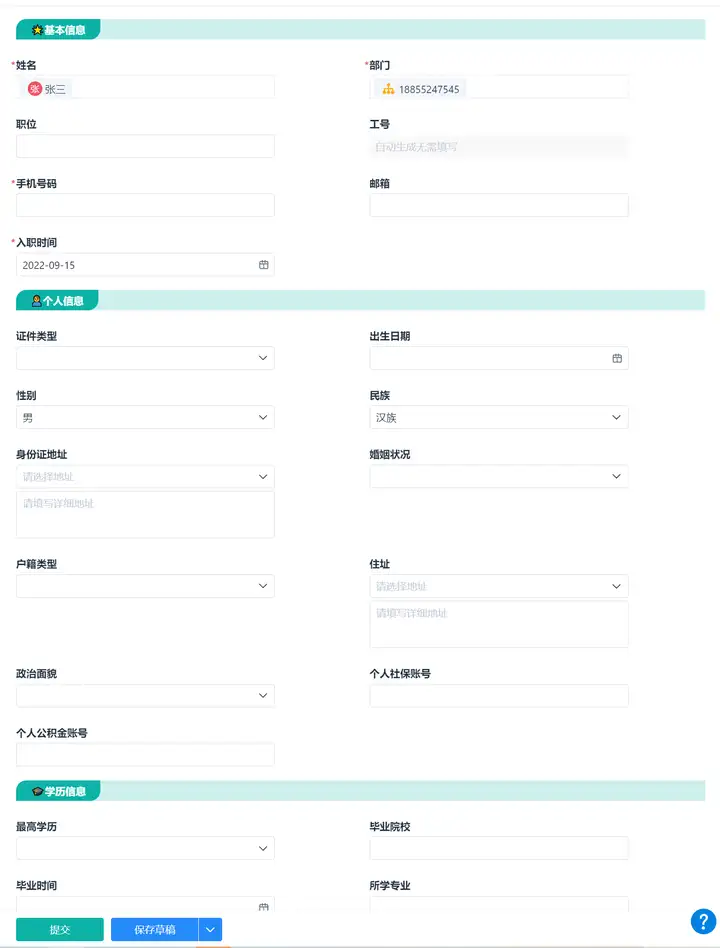Click the 入职时间 date field 2022-09-15
720x948 pixels.
145,265
